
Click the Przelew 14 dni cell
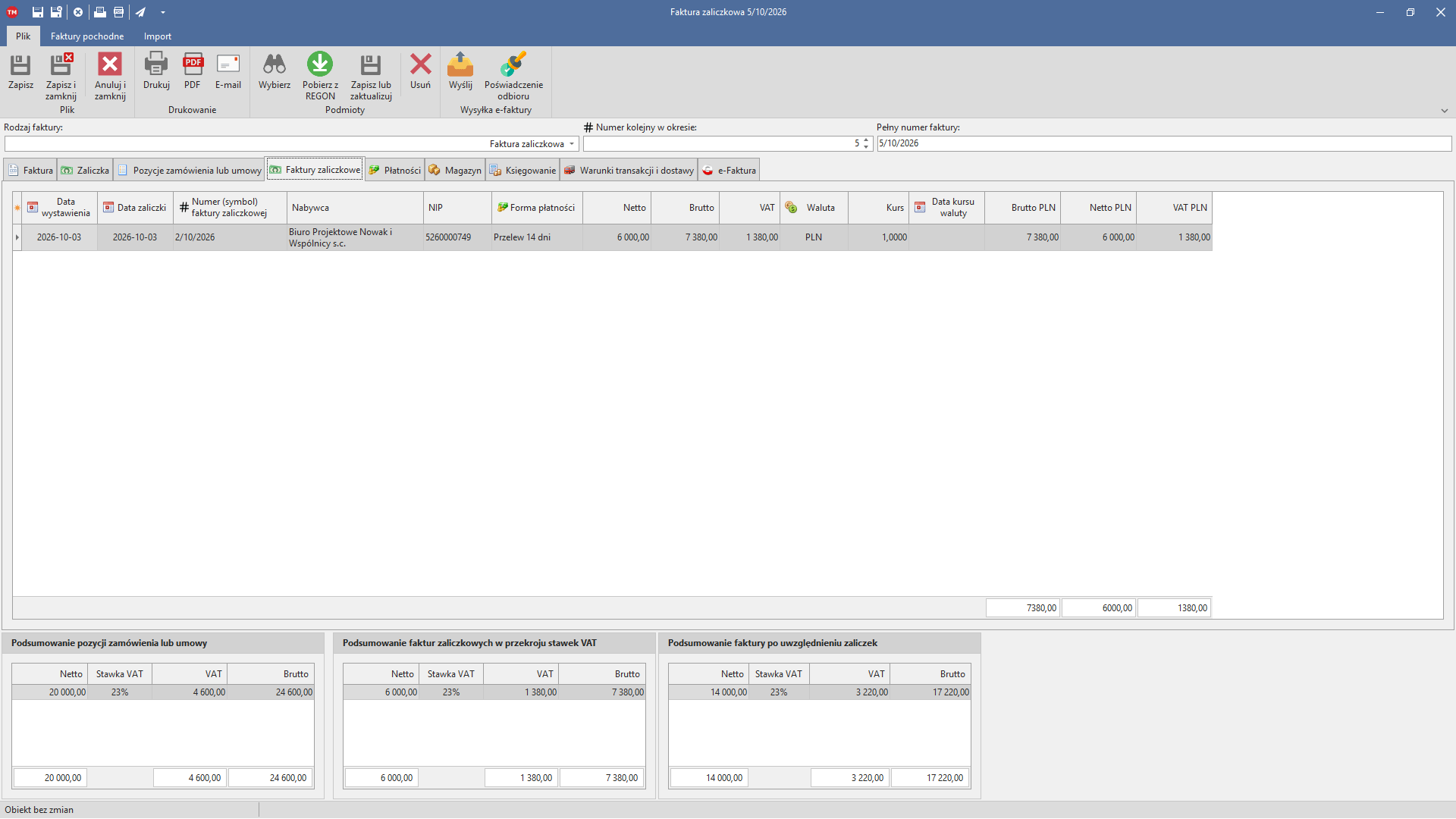[x=537, y=237]
